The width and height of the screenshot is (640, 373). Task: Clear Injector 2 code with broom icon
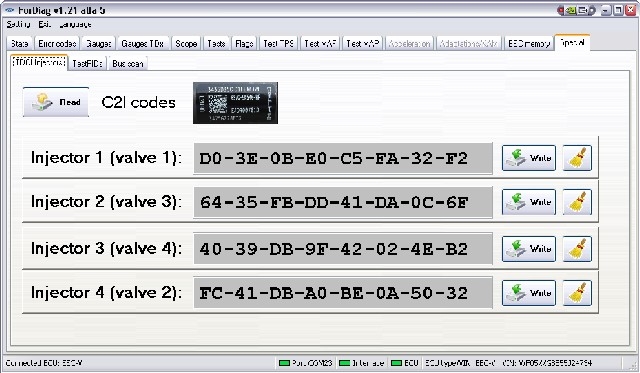point(577,202)
